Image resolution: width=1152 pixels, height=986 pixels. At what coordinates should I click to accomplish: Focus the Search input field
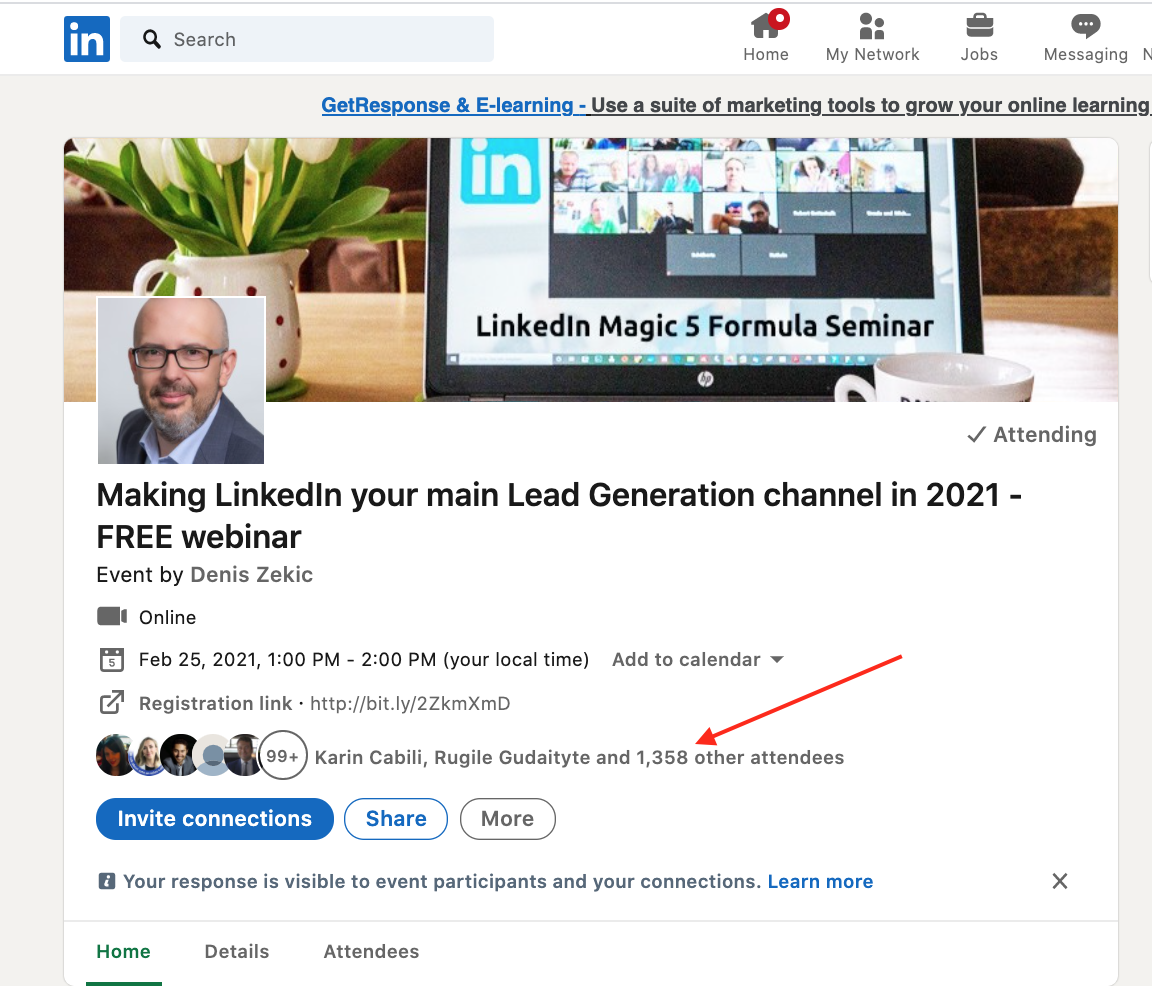click(306, 39)
